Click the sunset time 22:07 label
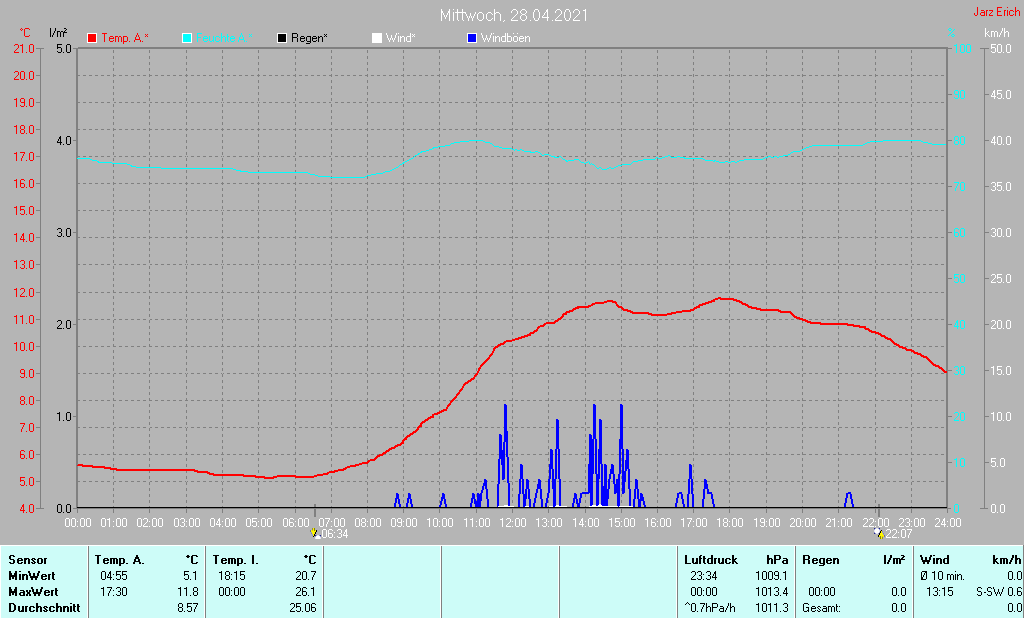This screenshot has height=618, width=1024. coord(899,534)
